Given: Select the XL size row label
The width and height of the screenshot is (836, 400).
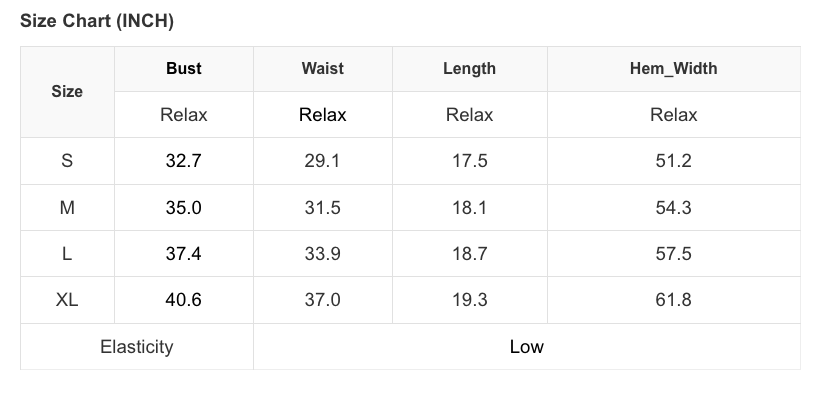Looking at the screenshot, I should pos(67,300).
